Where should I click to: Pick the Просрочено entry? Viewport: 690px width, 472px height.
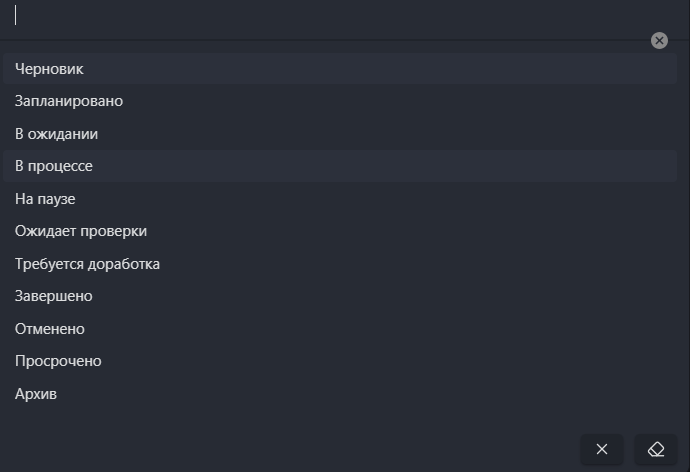click(x=58, y=361)
